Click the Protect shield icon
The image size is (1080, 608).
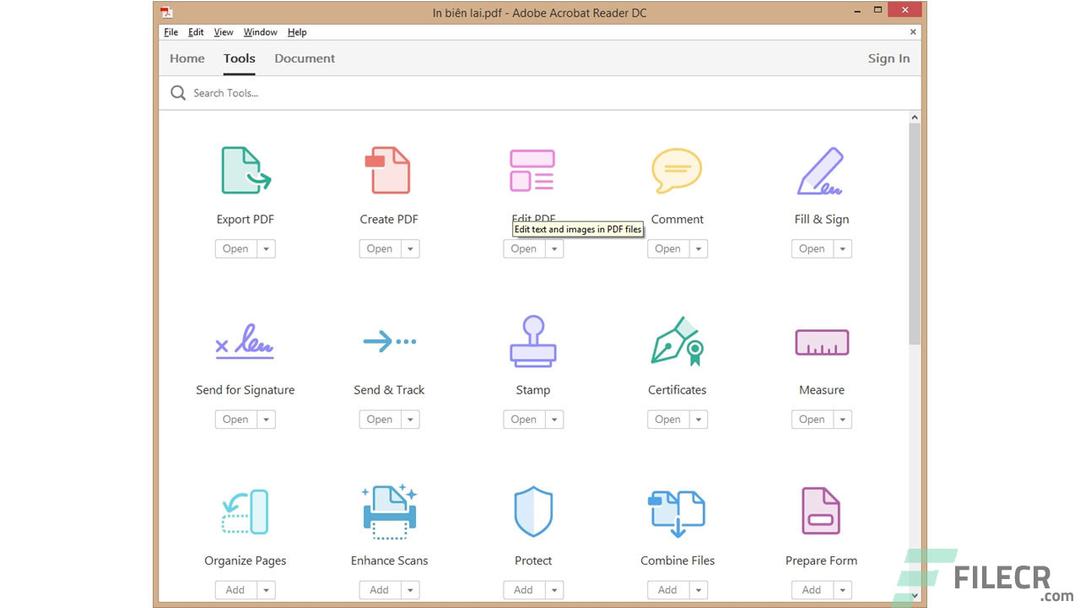pos(533,511)
